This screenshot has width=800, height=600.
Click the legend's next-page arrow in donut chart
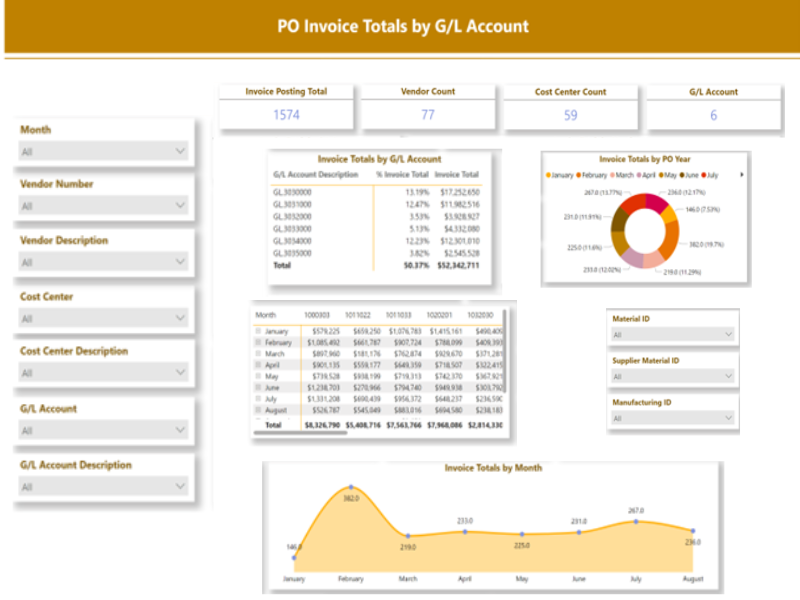click(741, 174)
